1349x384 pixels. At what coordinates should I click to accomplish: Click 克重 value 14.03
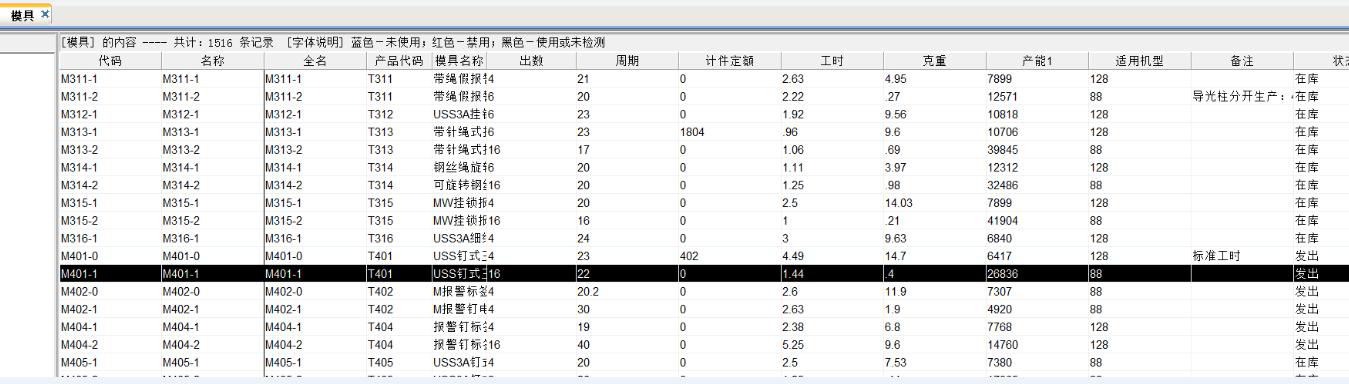tap(933, 203)
